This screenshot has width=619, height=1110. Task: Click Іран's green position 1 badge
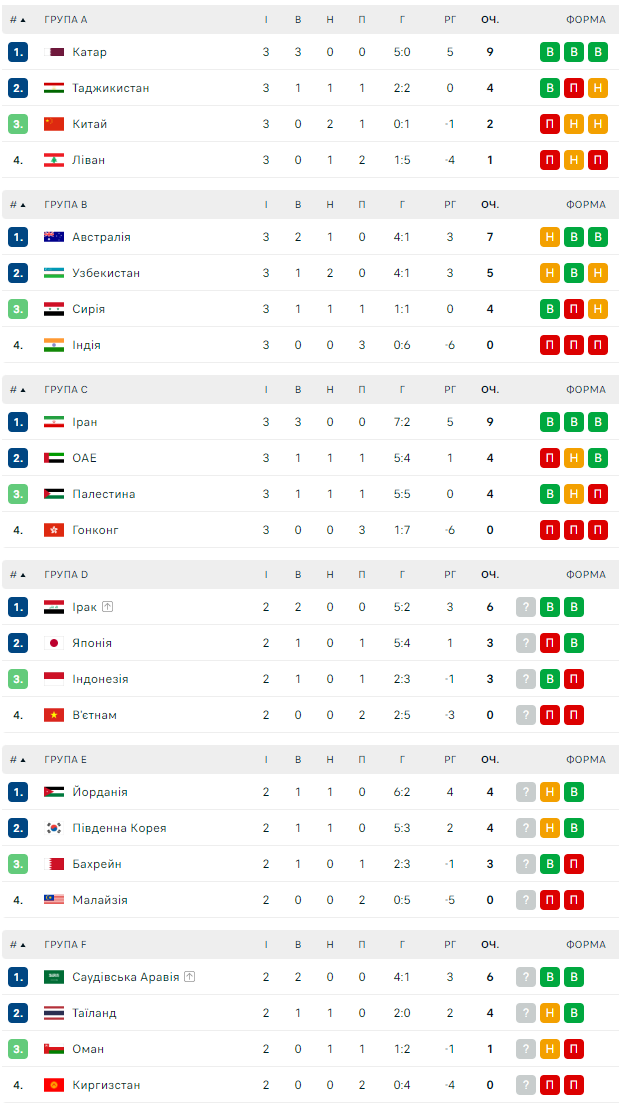(x=18, y=422)
